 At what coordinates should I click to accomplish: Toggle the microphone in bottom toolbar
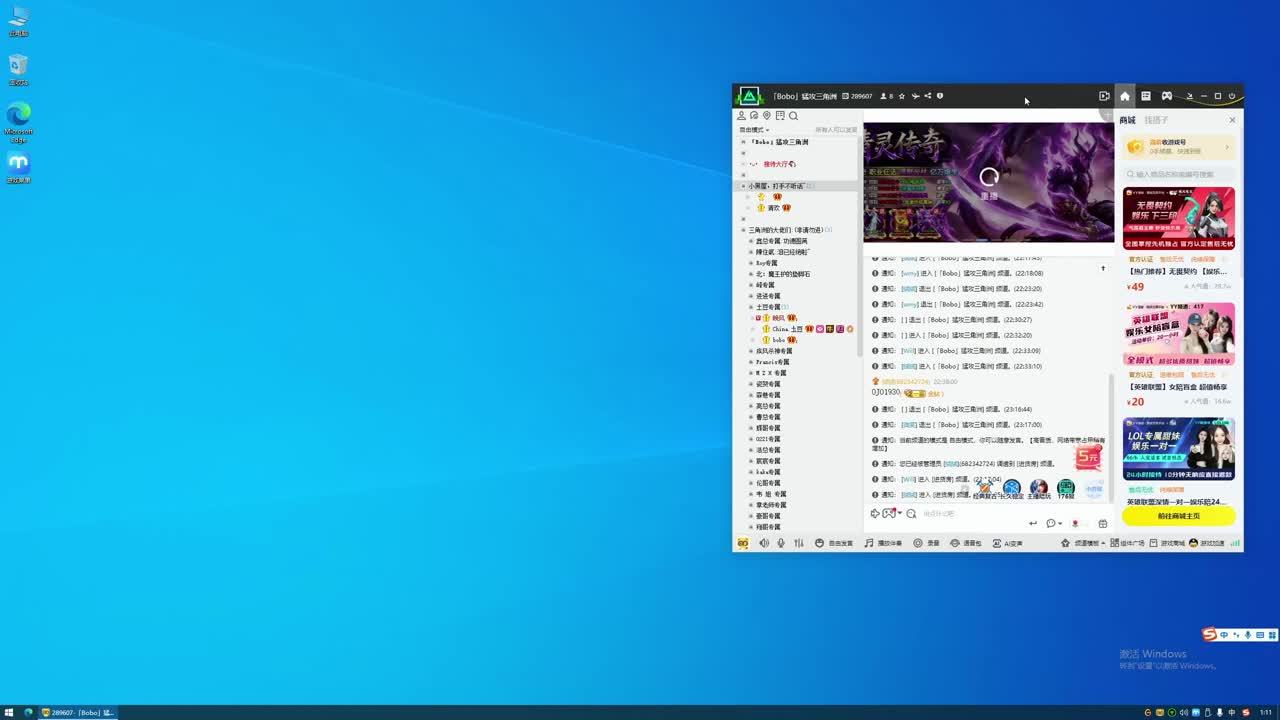781,543
